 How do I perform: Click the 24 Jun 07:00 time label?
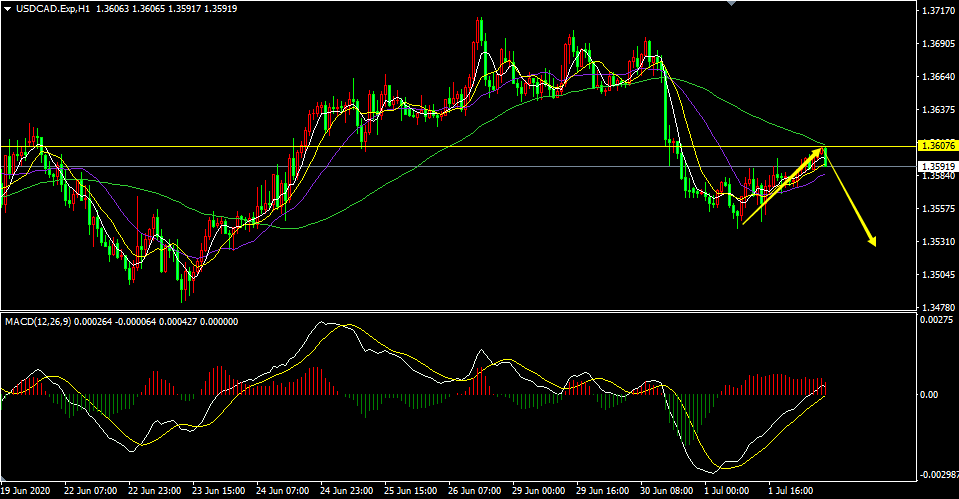coord(283,490)
